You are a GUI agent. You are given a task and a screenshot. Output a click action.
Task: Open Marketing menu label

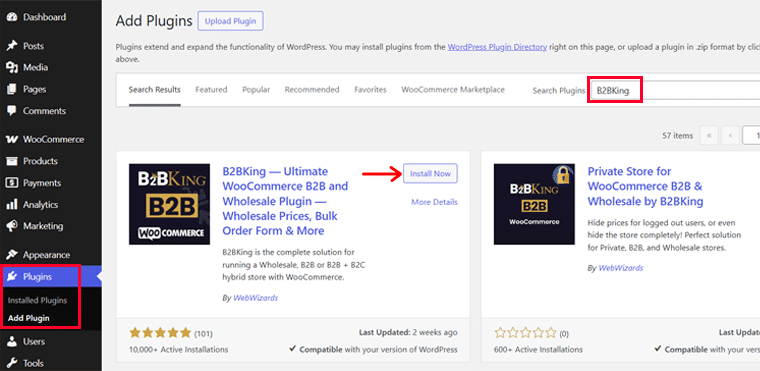pos(43,226)
